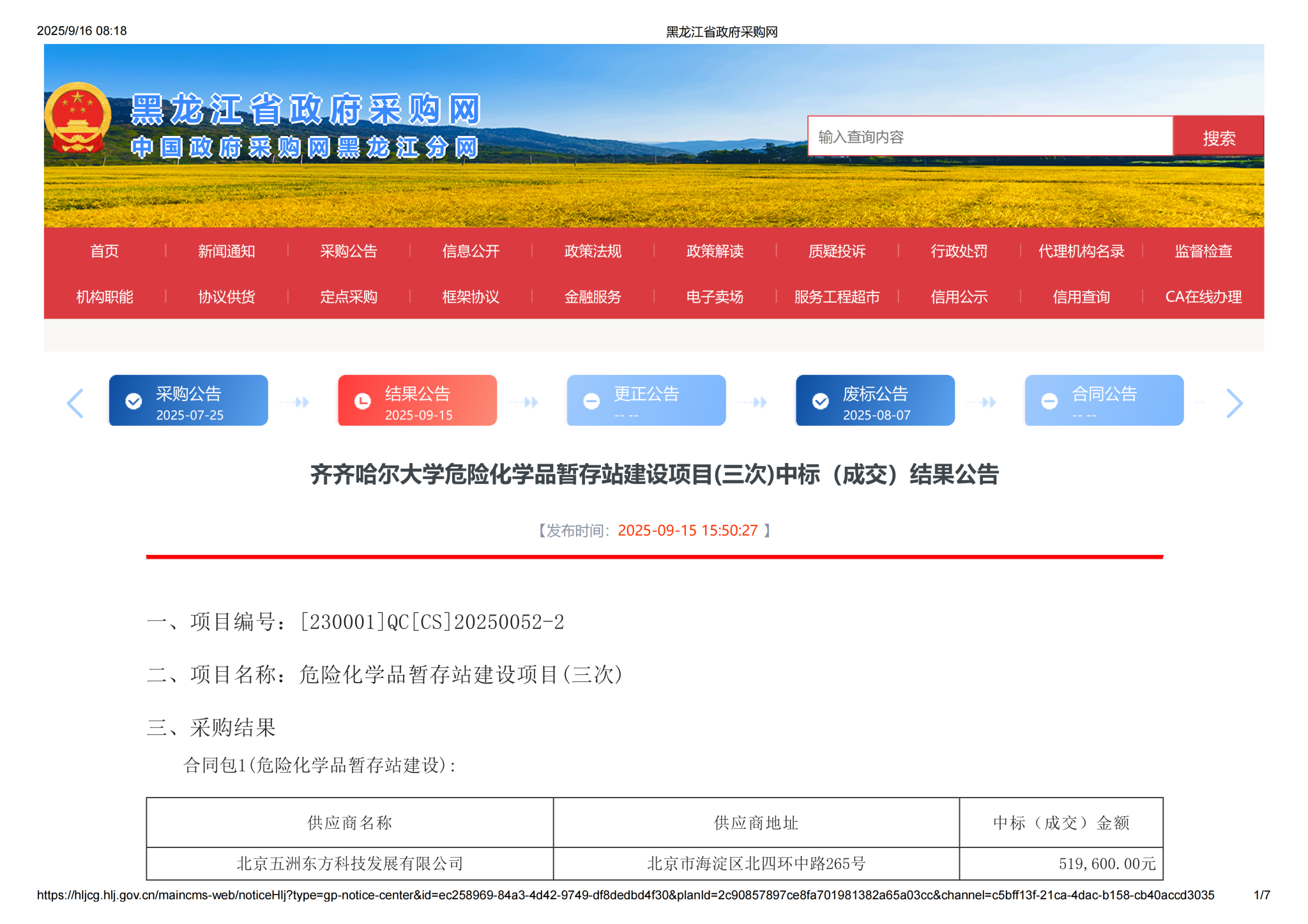Open 政策法规 navigation item

pyautogui.click(x=593, y=251)
